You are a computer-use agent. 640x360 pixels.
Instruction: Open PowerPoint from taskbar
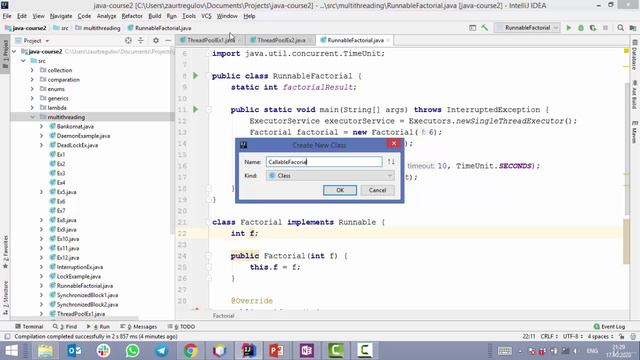click(277, 351)
